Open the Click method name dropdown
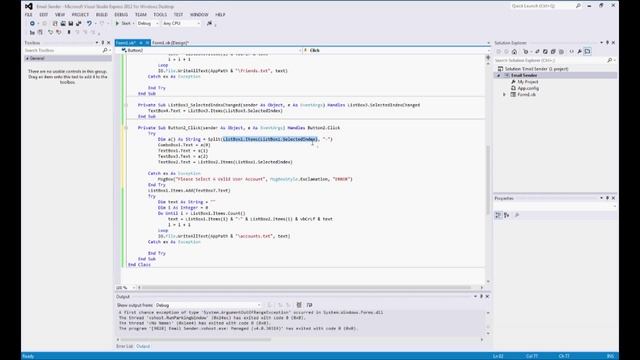 coord(396,50)
